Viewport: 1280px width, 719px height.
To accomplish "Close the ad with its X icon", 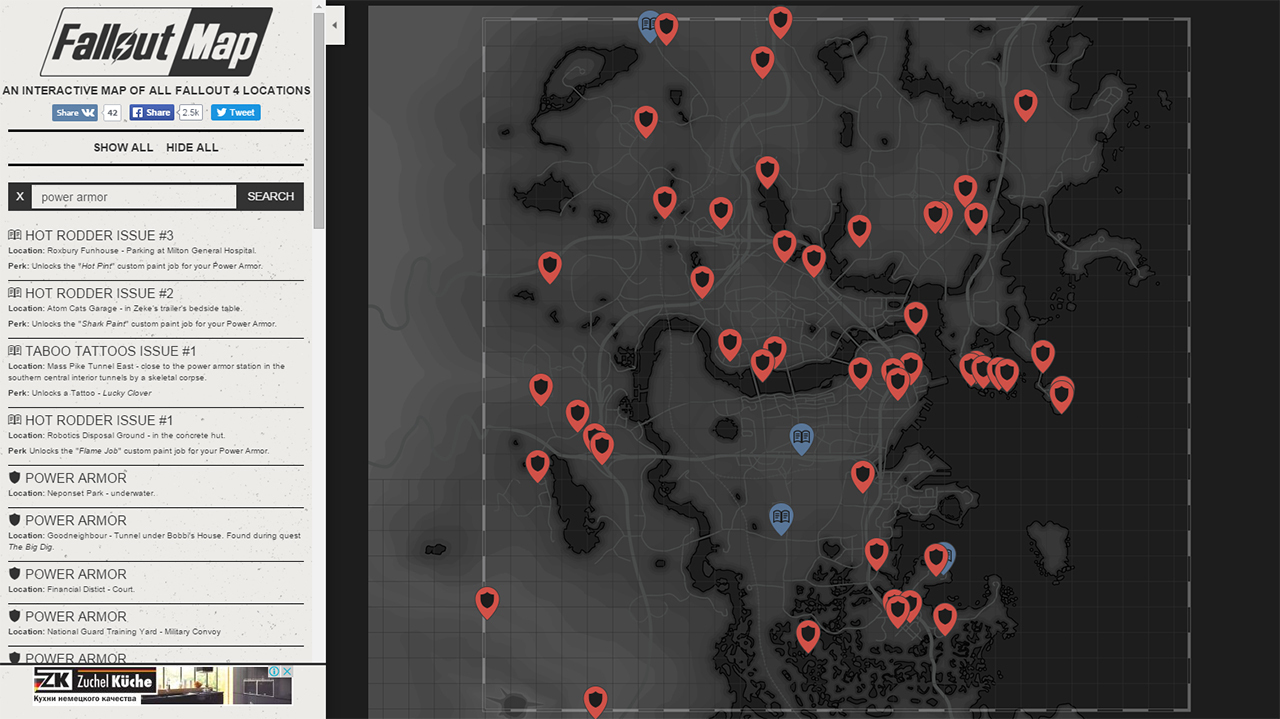I will click(287, 672).
